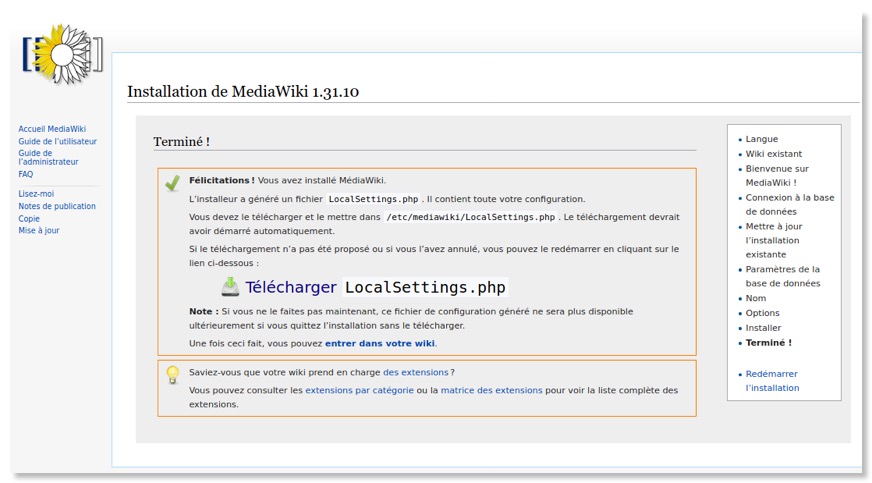Screen dimensions: 872x483
Task: Open 'matrice des extensions' link
Action: point(491,390)
